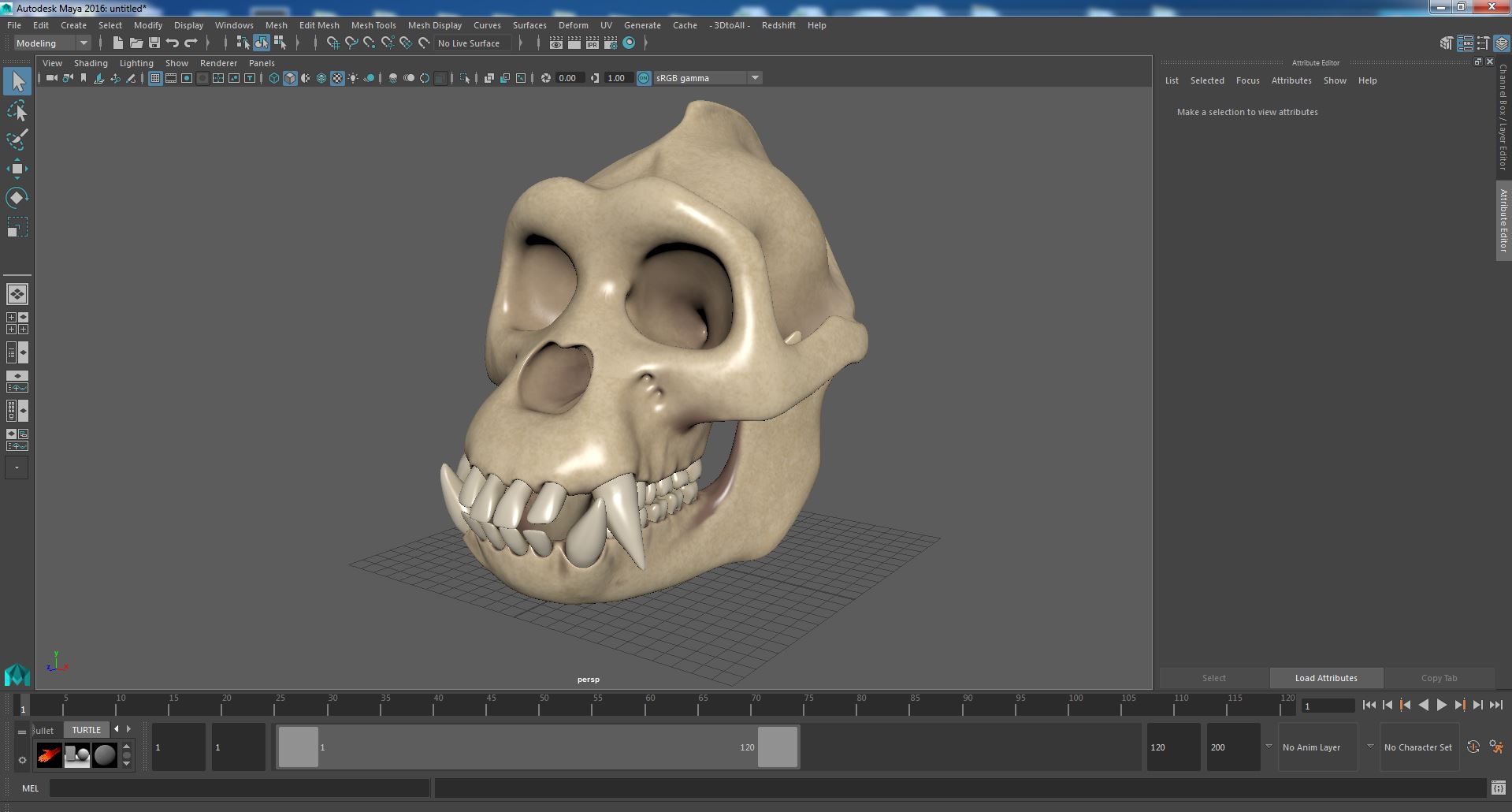Activate the Paint Selection tool
The width and height of the screenshot is (1512, 812).
tap(17, 140)
